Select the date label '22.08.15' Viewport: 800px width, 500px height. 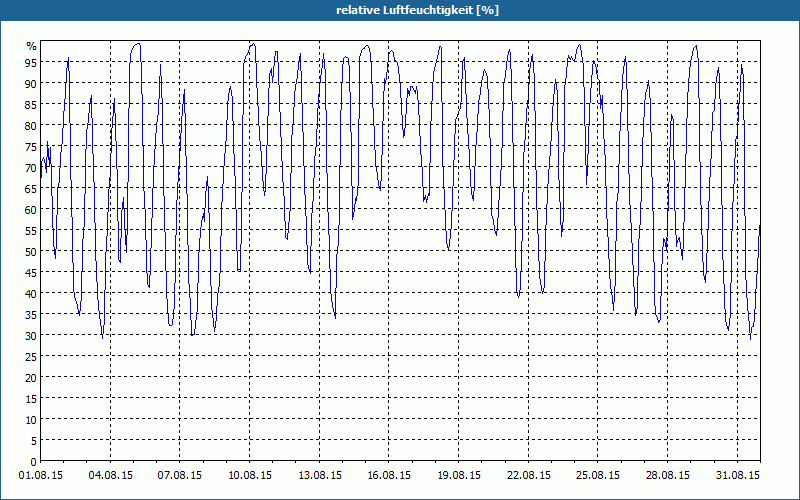pyautogui.click(x=529, y=475)
